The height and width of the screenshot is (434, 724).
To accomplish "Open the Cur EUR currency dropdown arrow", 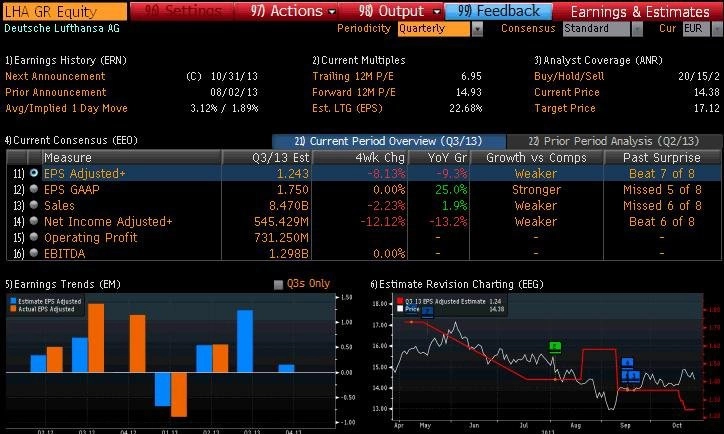I will pos(717,29).
